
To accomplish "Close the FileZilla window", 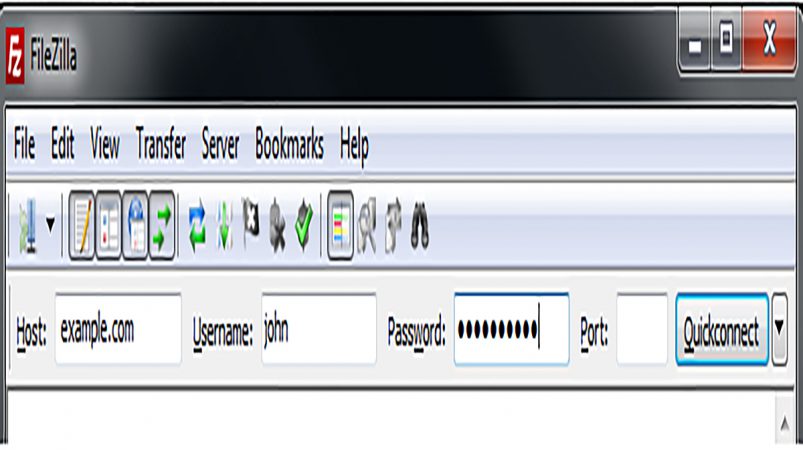I will (x=769, y=41).
